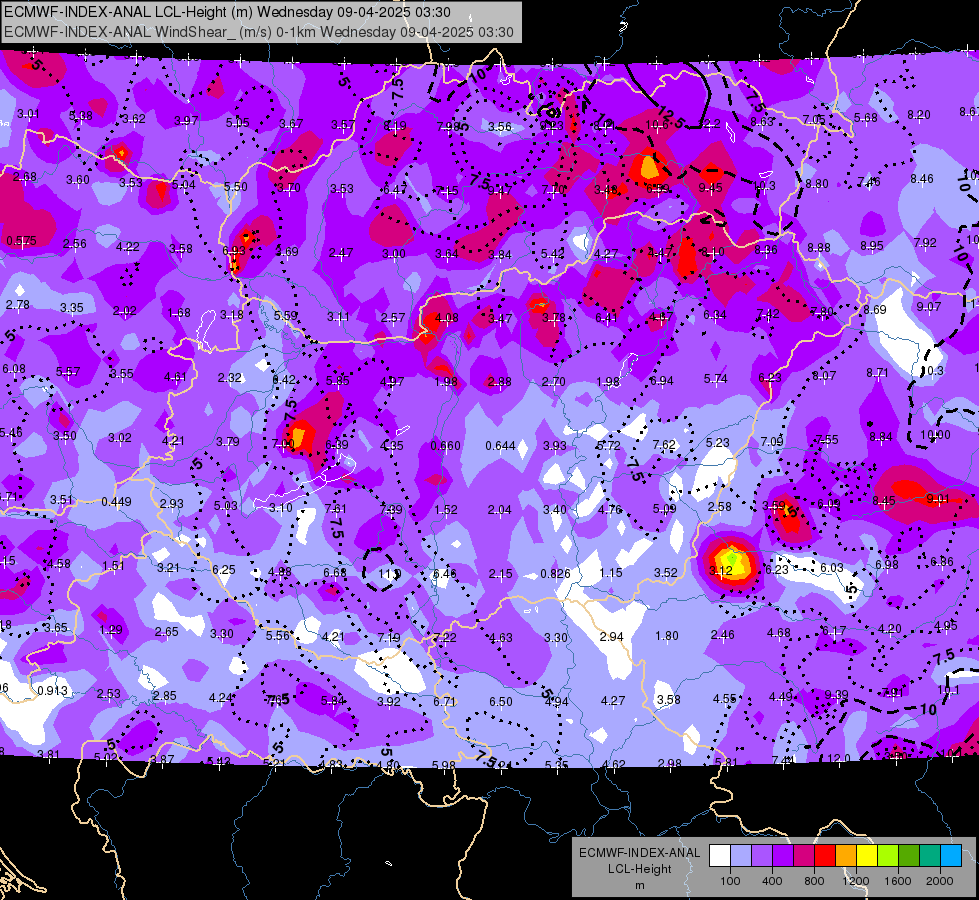Click the grid value '5.74'

pos(716,378)
